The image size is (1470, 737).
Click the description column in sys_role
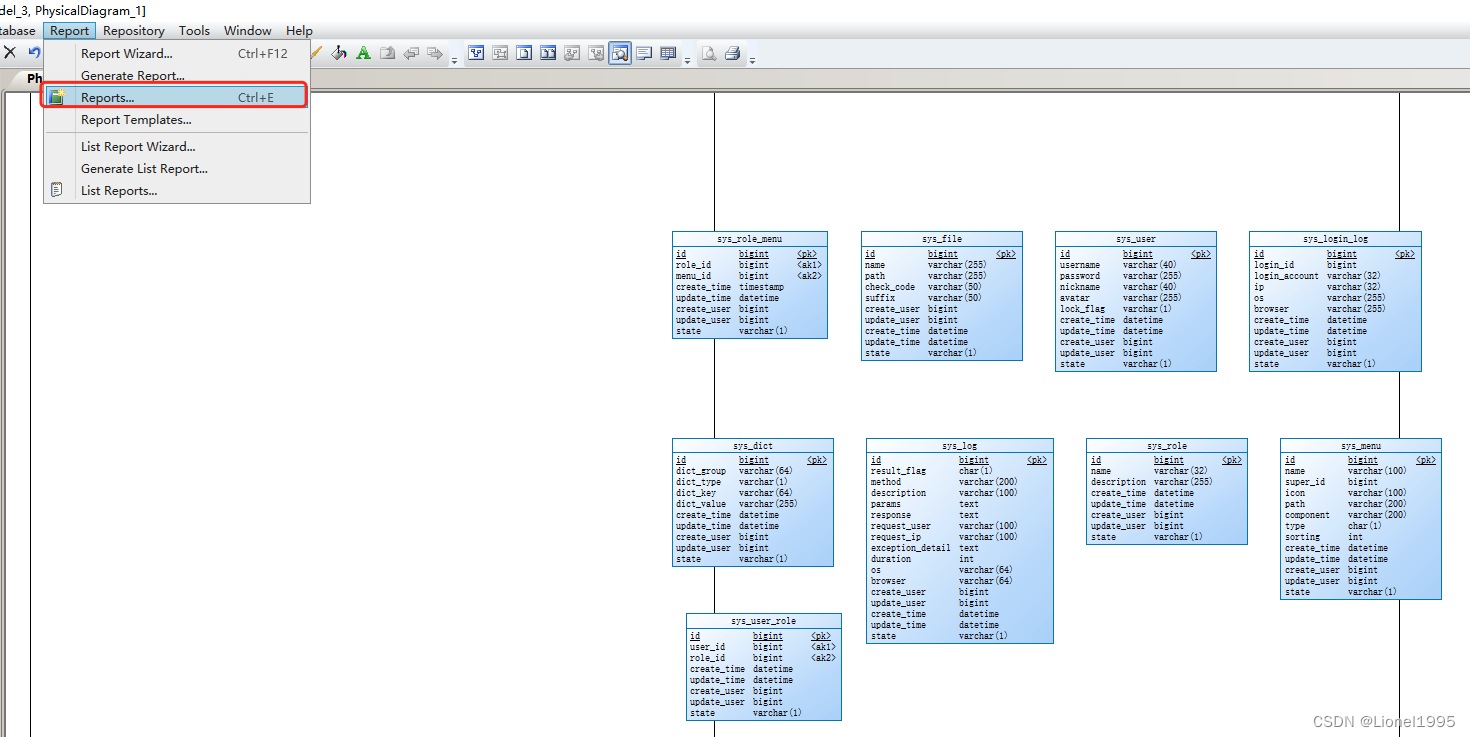[x=1118, y=482]
